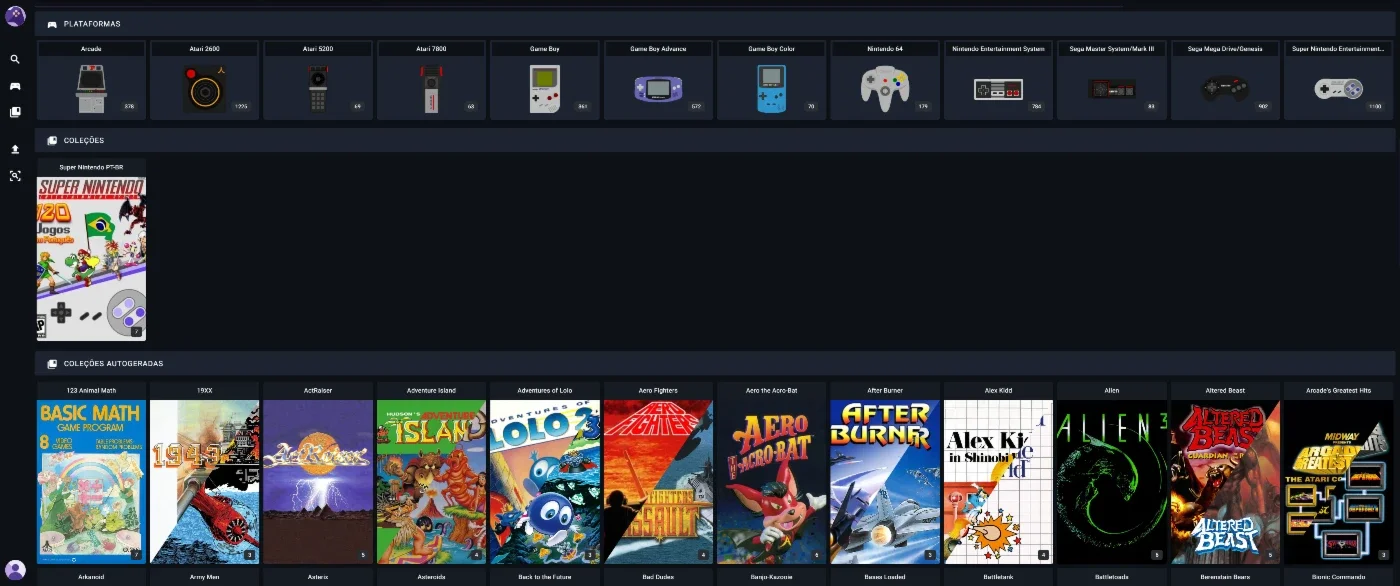Open the Game Boy Color platform card
The height and width of the screenshot is (586, 1400).
772,80
